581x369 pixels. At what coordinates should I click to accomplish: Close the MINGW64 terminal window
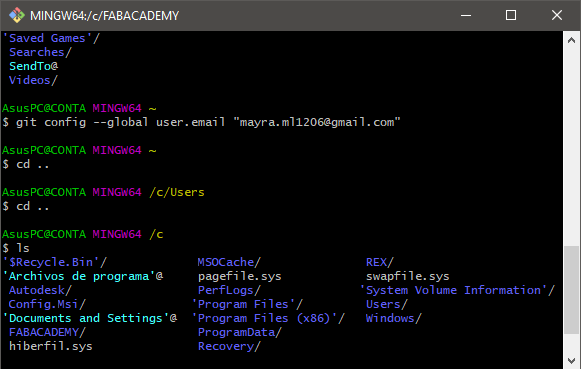[x=557, y=15]
